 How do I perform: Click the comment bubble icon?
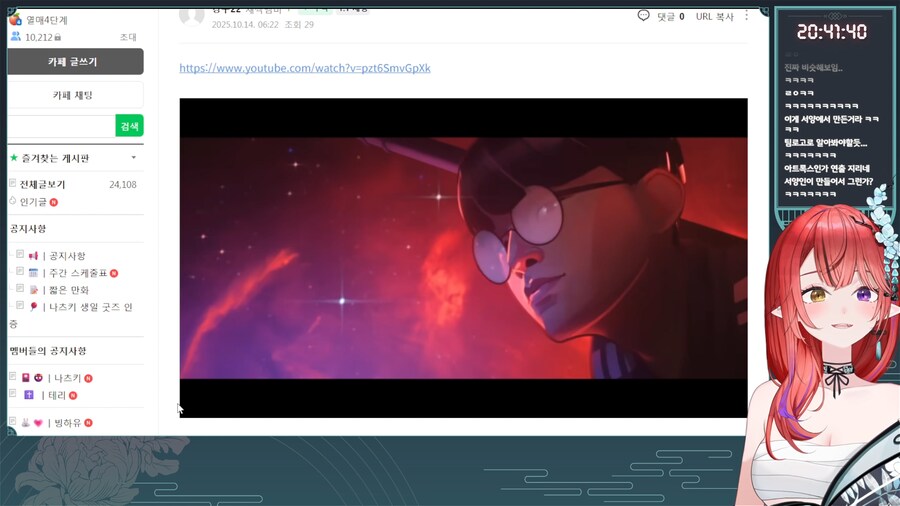[x=643, y=16]
